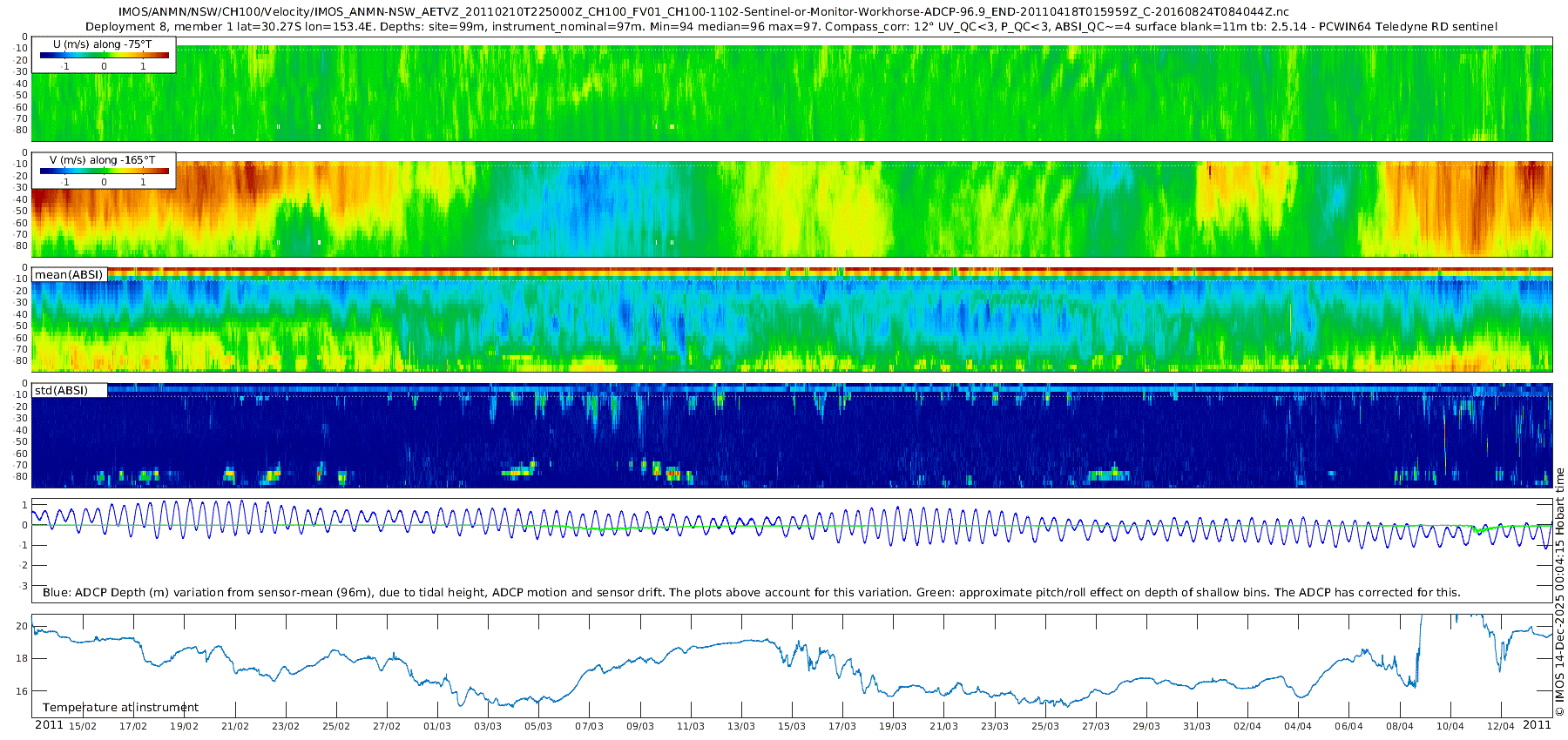
Task: Click the vertical IMOS copyright timestamp text
Action: (x=1559, y=592)
